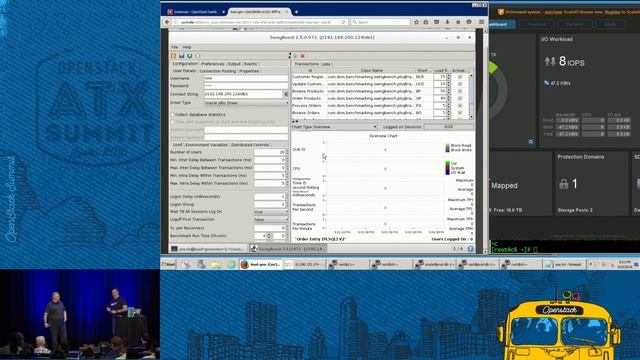Image resolution: width=640 pixels, height=360 pixels.
Task: Switch to the Environment Variables tab
Action: [x=207, y=145]
